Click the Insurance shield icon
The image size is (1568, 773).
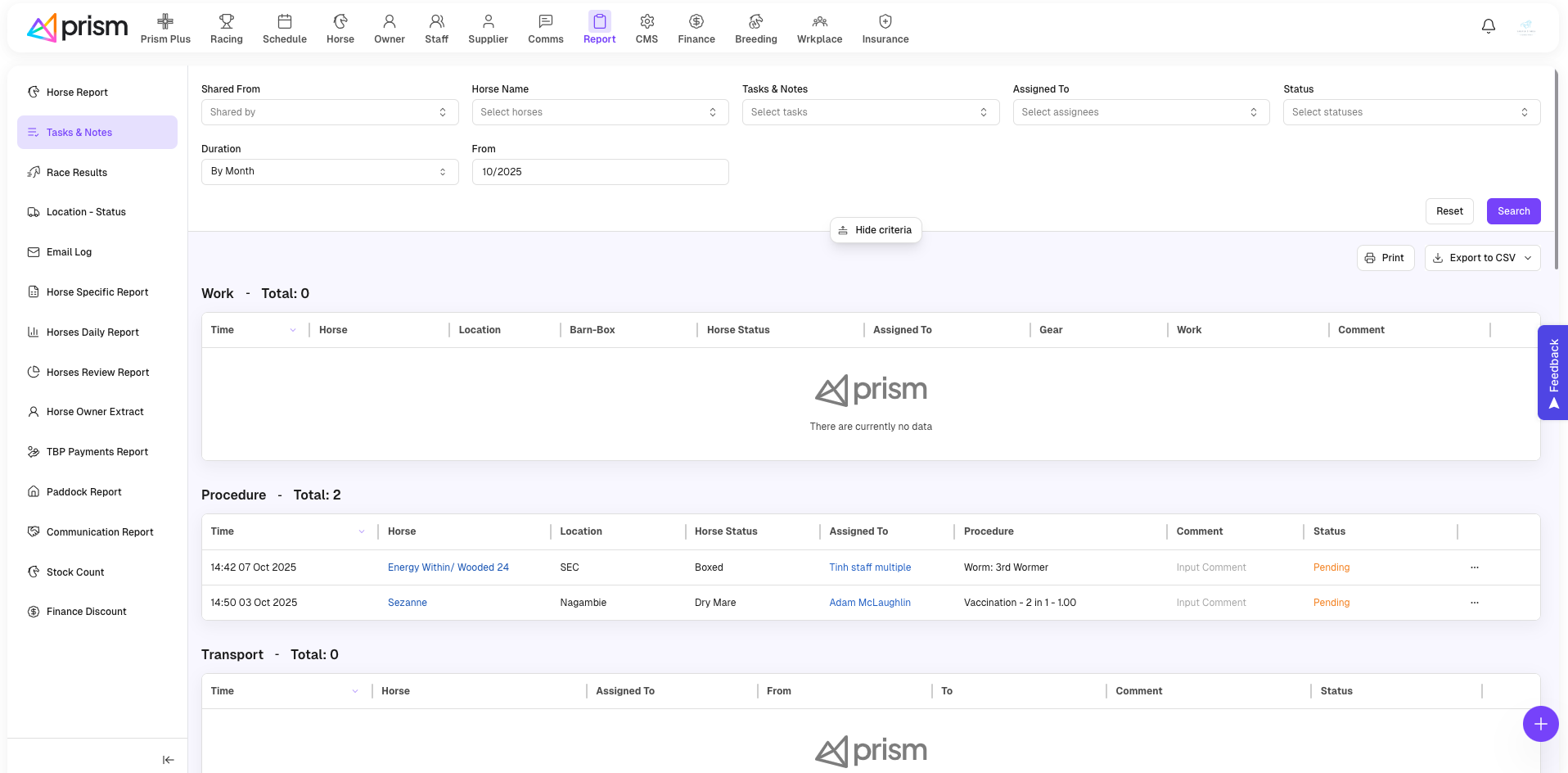tap(885, 22)
